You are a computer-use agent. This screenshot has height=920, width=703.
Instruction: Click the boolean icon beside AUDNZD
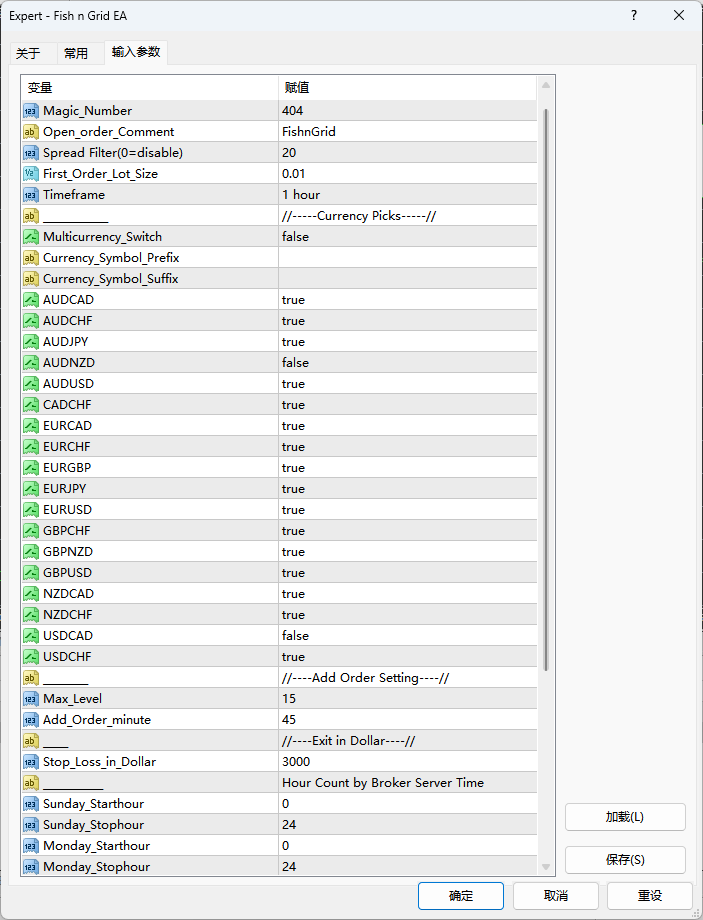31,363
